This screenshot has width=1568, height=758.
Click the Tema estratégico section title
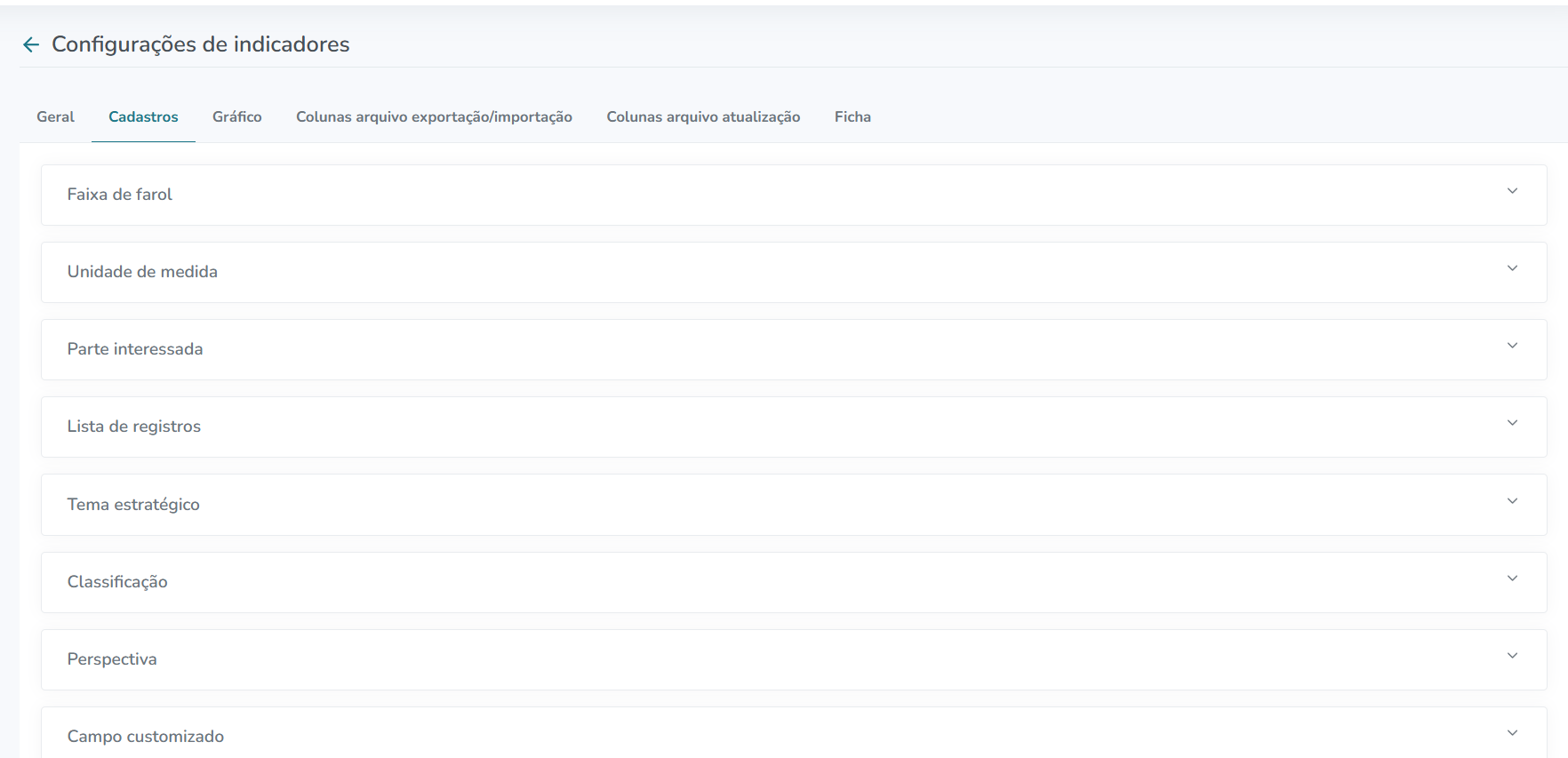coord(133,505)
